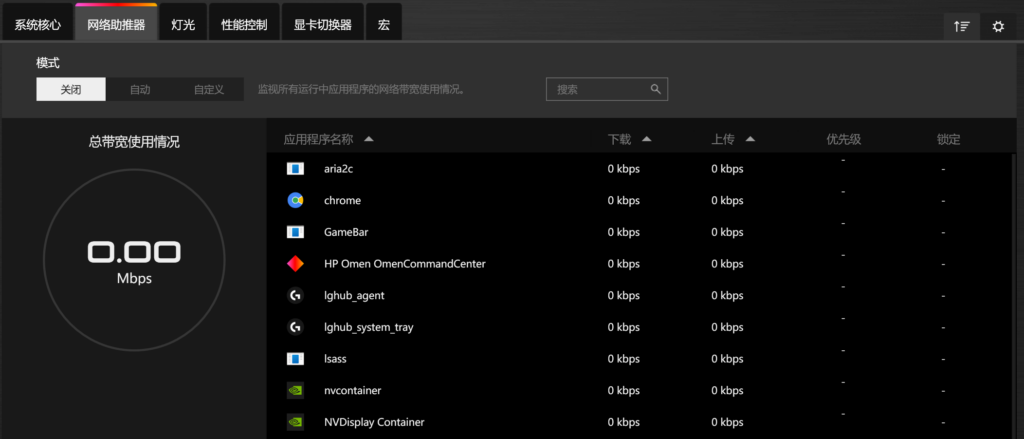Select the lsass row name
Viewport: 1024px width, 439px height.
(x=336, y=359)
